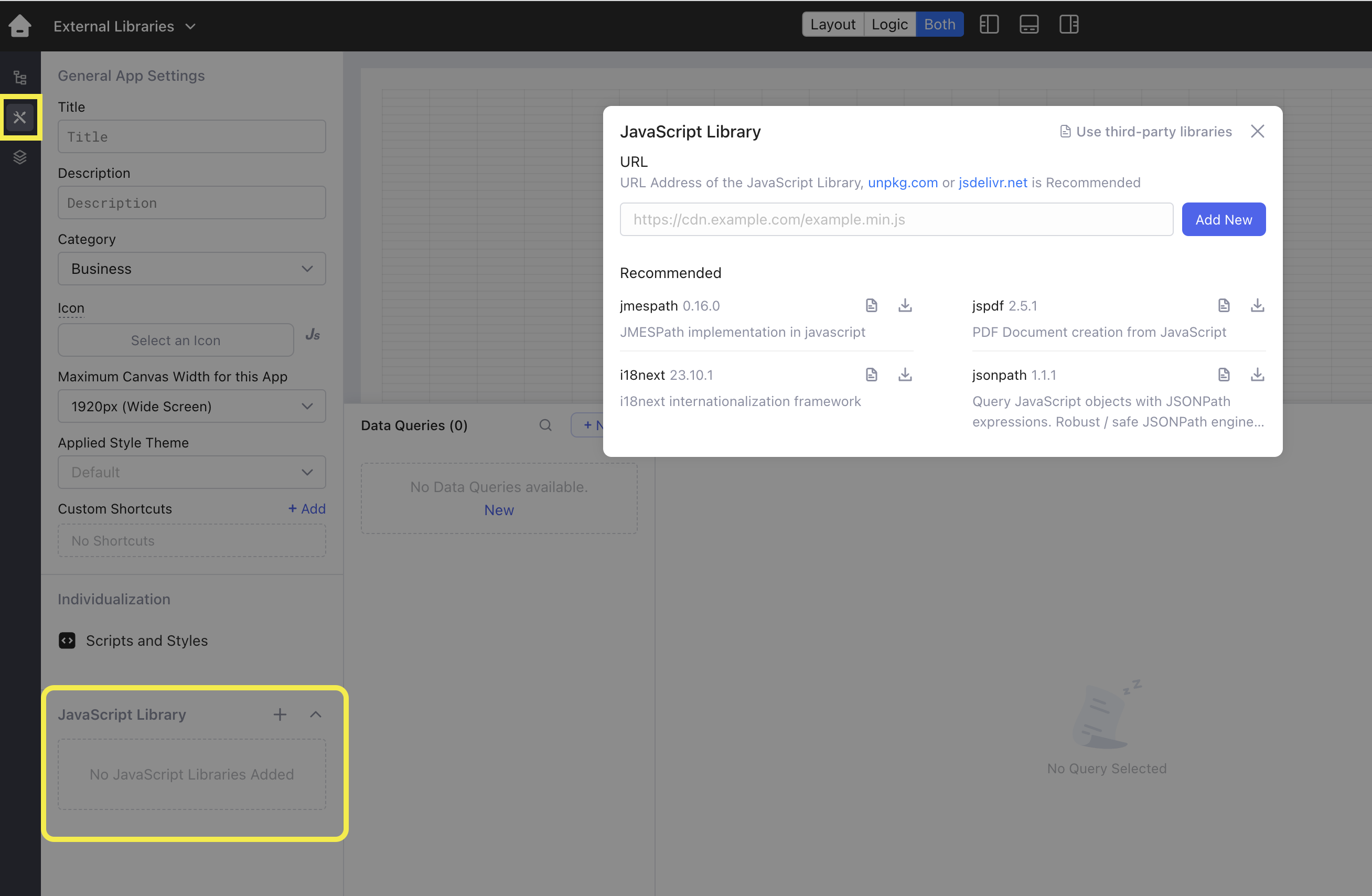
Task: Download the jmespath library
Action: [905, 305]
